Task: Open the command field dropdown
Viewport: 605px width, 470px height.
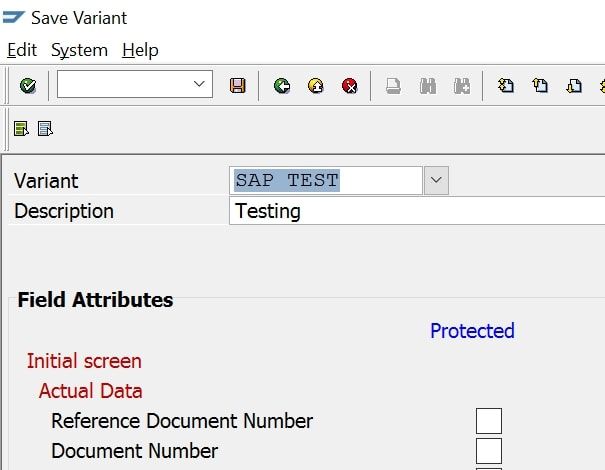Action: coord(199,84)
